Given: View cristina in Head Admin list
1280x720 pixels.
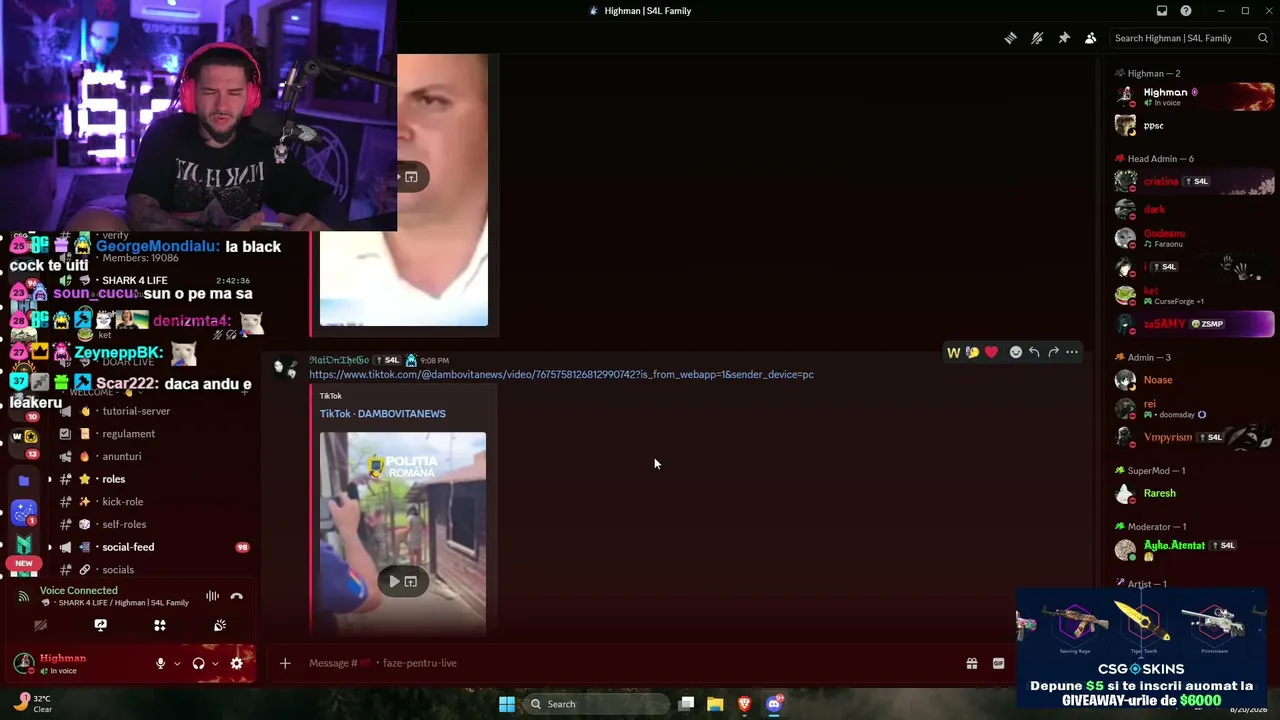Looking at the screenshot, I should click(x=1194, y=181).
